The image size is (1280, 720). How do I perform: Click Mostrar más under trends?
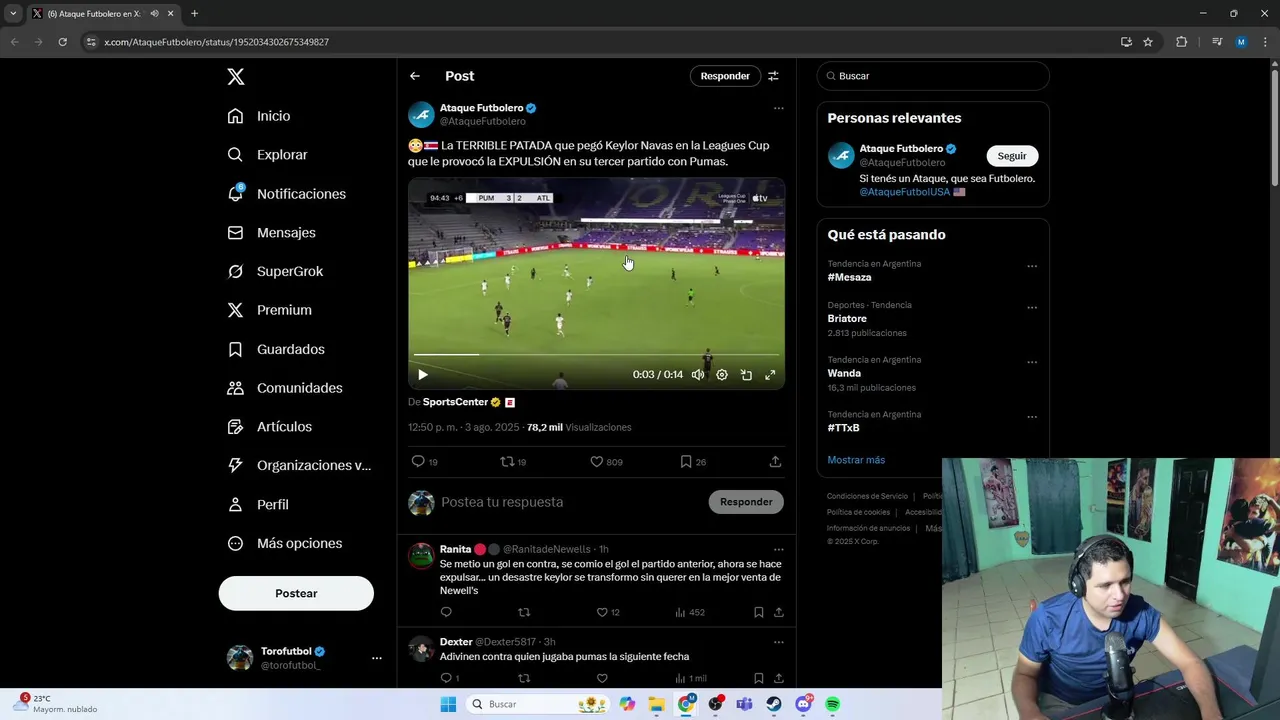coord(856,460)
